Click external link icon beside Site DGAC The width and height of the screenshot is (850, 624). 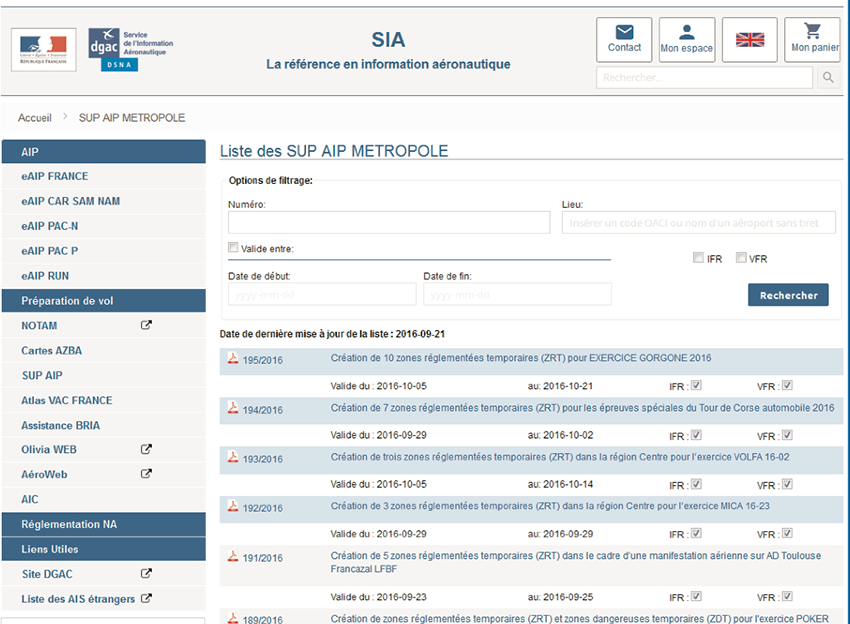click(146, 573)
